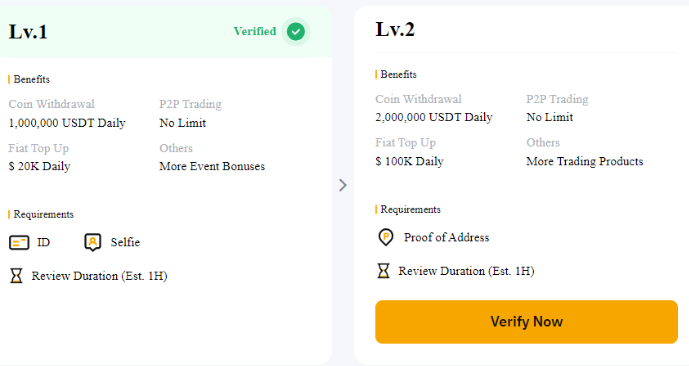
Task: Click the Verify Now button
Action: point(526,322)
